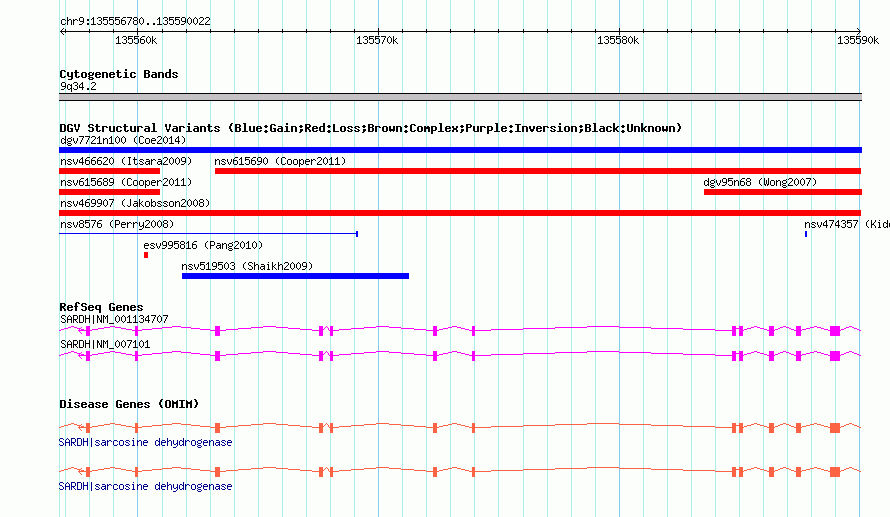
Task: Open the SARDH|NM_007101 transcript label
Action: tap(105, 344)
